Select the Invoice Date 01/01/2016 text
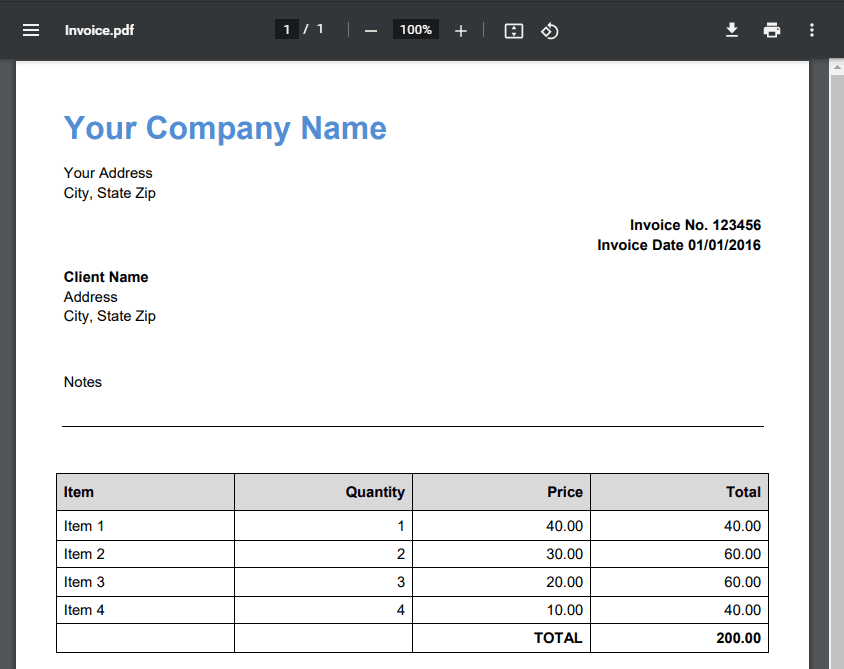The image size is (844, 669). [x=678, y=245]
